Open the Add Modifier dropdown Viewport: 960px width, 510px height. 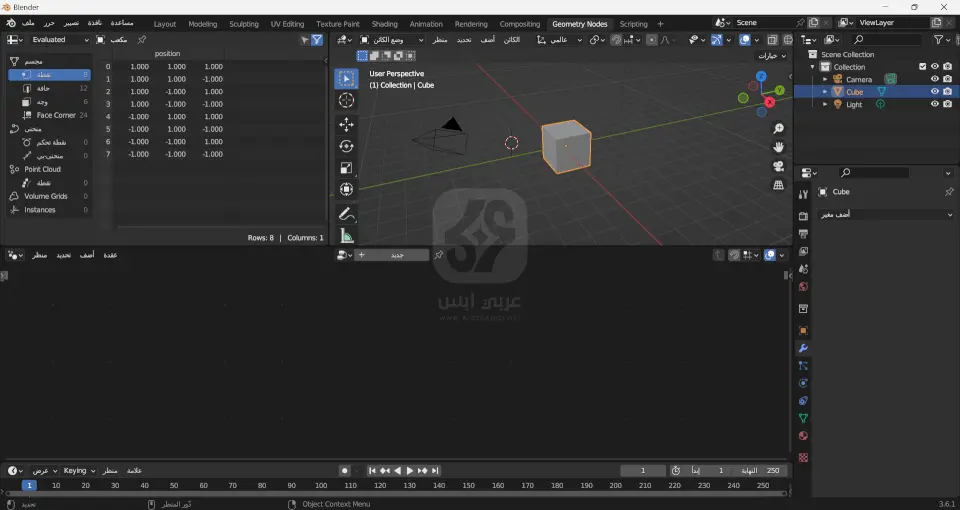click(885, 214)
